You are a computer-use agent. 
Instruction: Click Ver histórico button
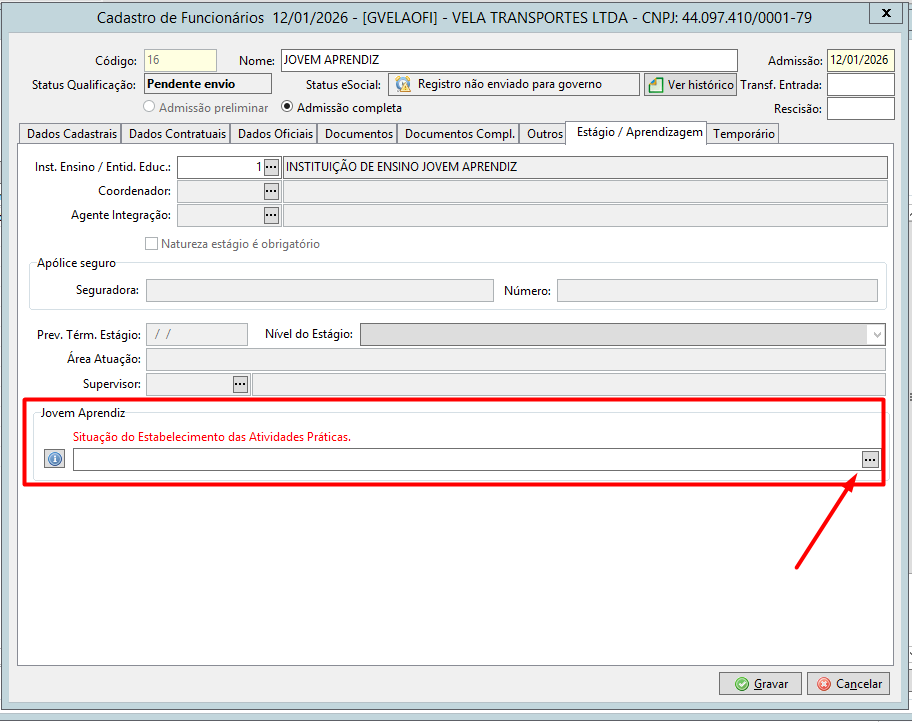pyautogui.click(x=690, y=84)
